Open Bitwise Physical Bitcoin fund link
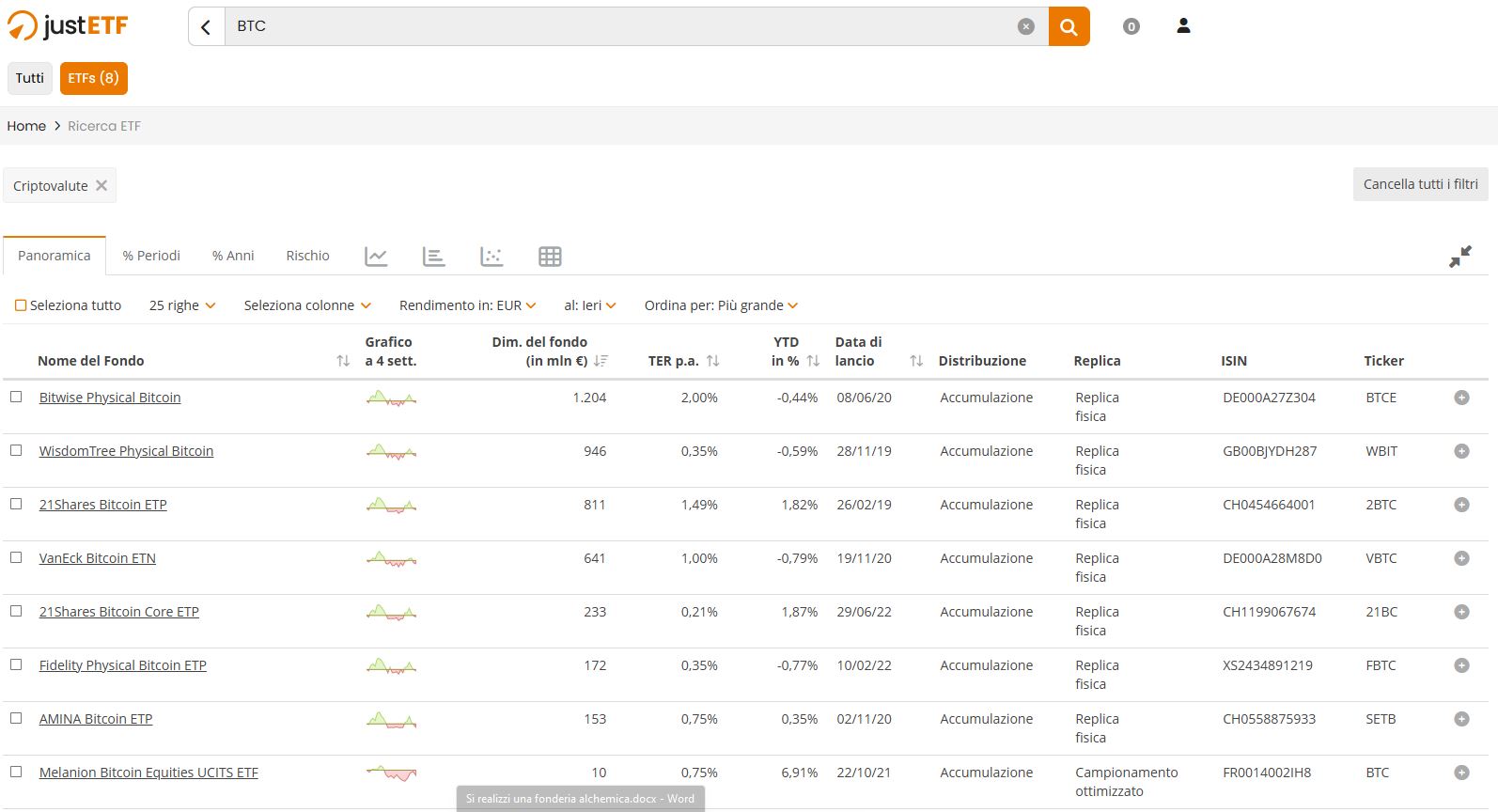 [110, 398]
